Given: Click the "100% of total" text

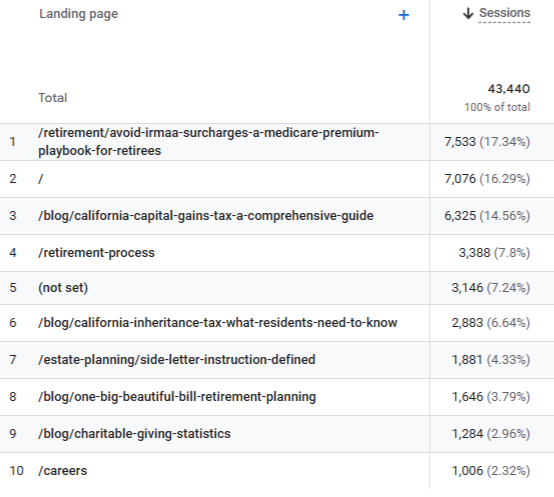Looking at the screenshot, I should pos(497,107).
